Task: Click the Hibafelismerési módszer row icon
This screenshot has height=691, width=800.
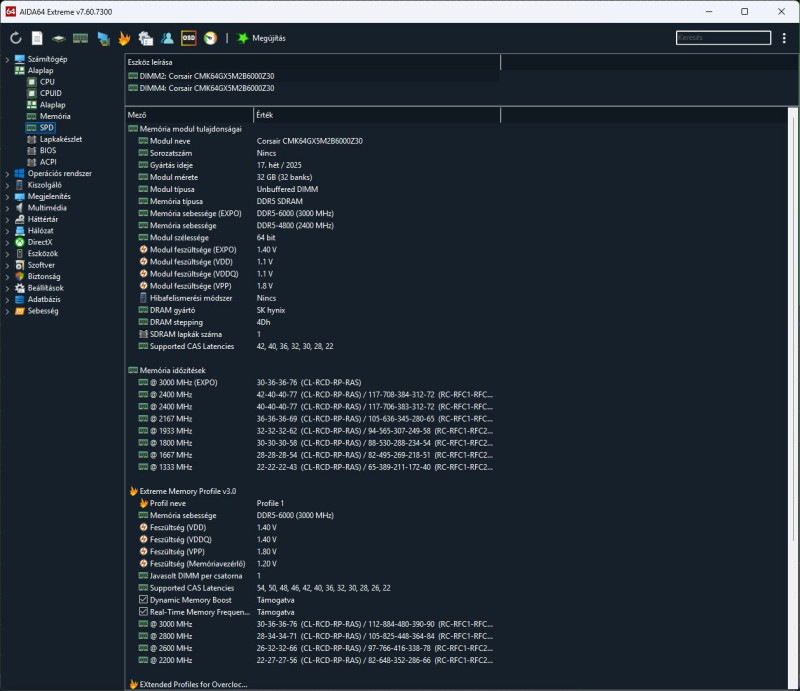Action: 143,298
